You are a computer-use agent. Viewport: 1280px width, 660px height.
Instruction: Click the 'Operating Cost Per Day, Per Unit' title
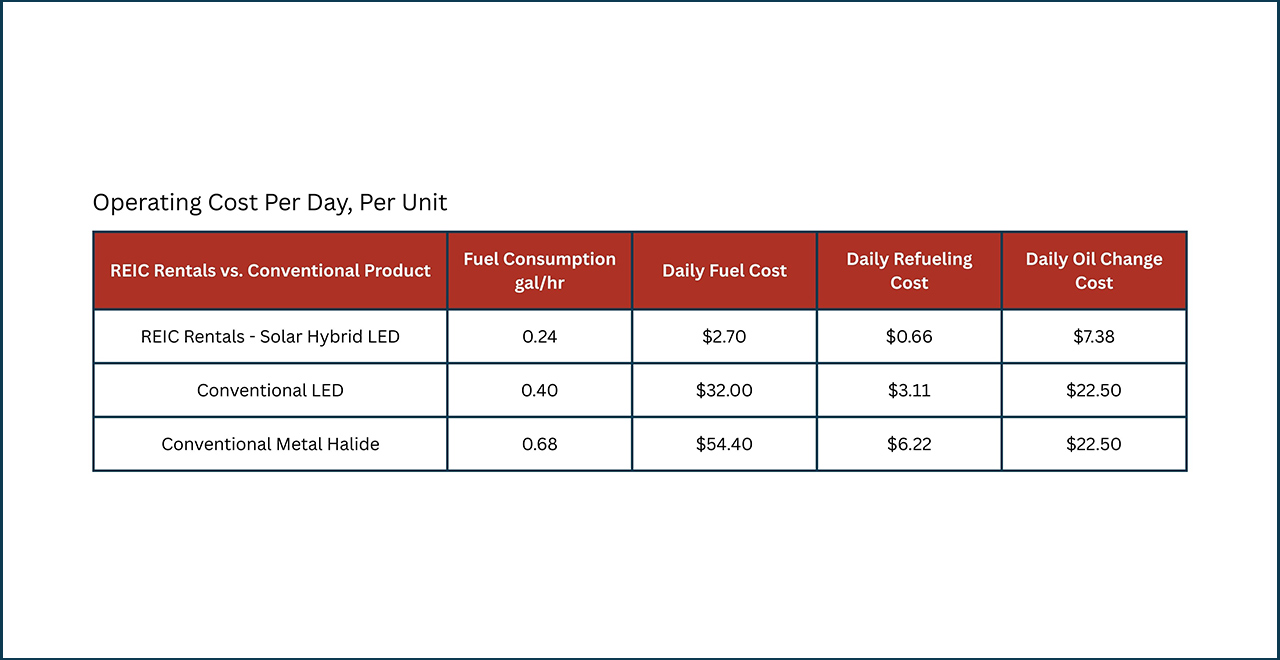point(270,203)
